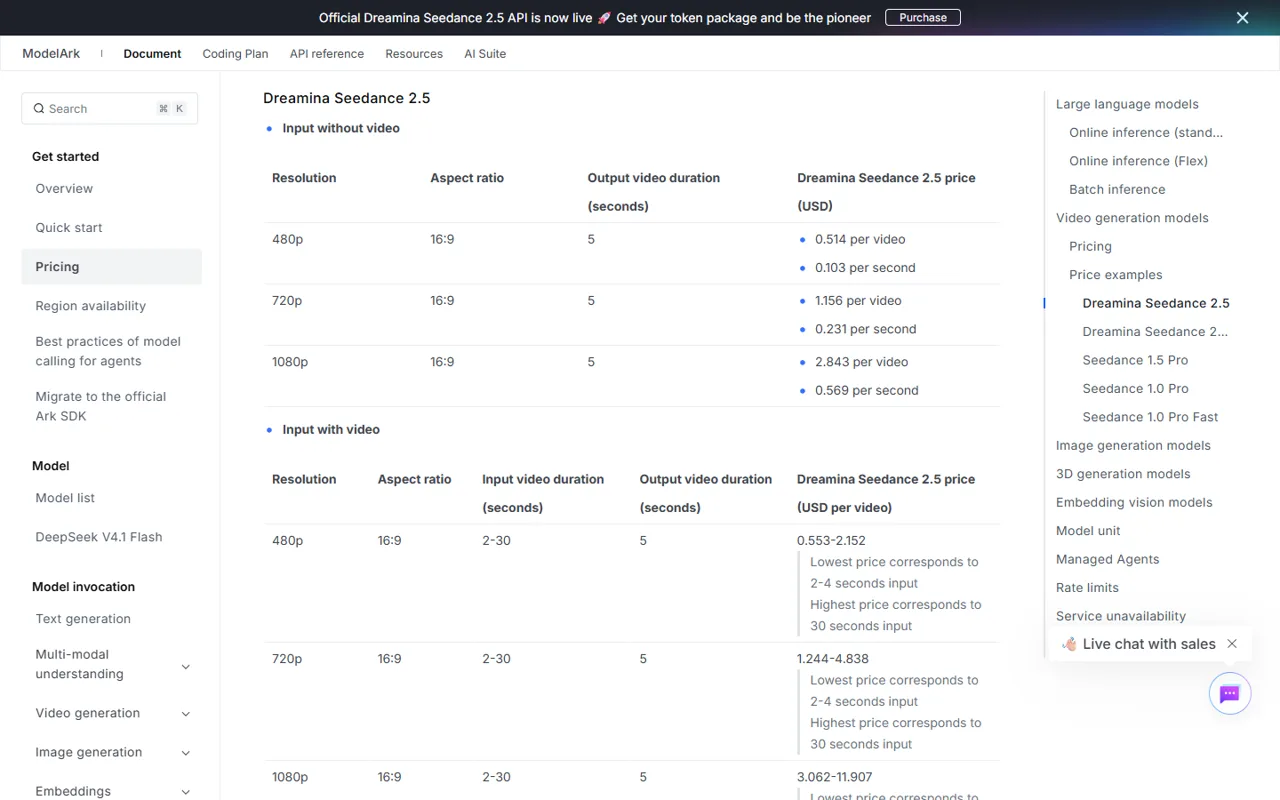Expand the Video generation sidebar section
Screen dimensions: 1280x800
[185, 714]
